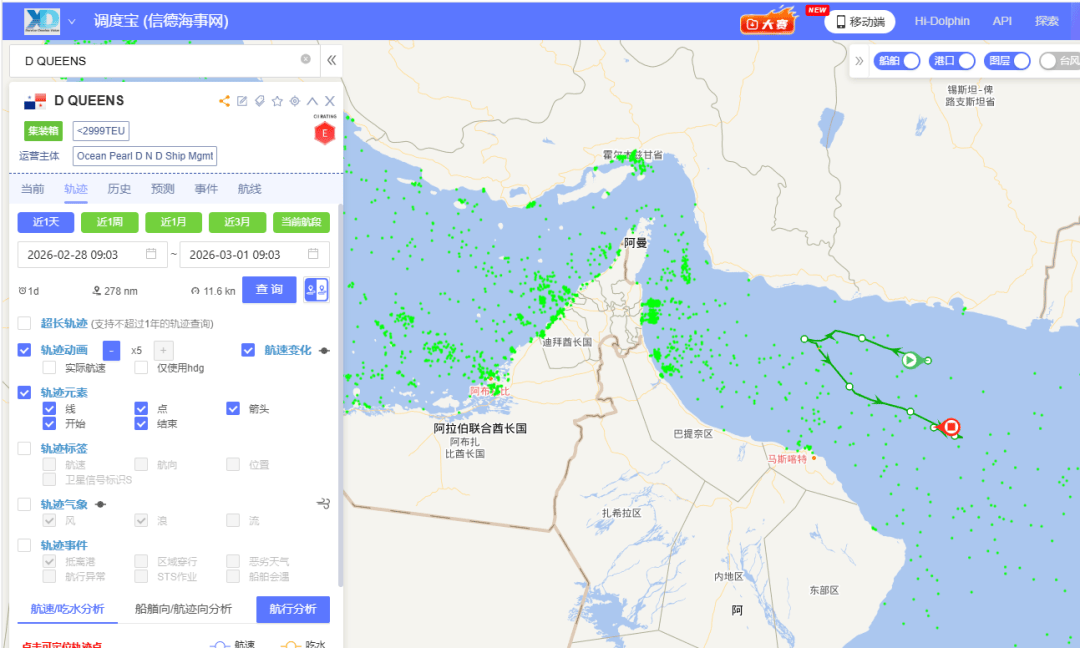Toggle the 港口 ports switch
Image resolution: width=1080 pixels, height=648 pixels.
(x=953, y=61)
